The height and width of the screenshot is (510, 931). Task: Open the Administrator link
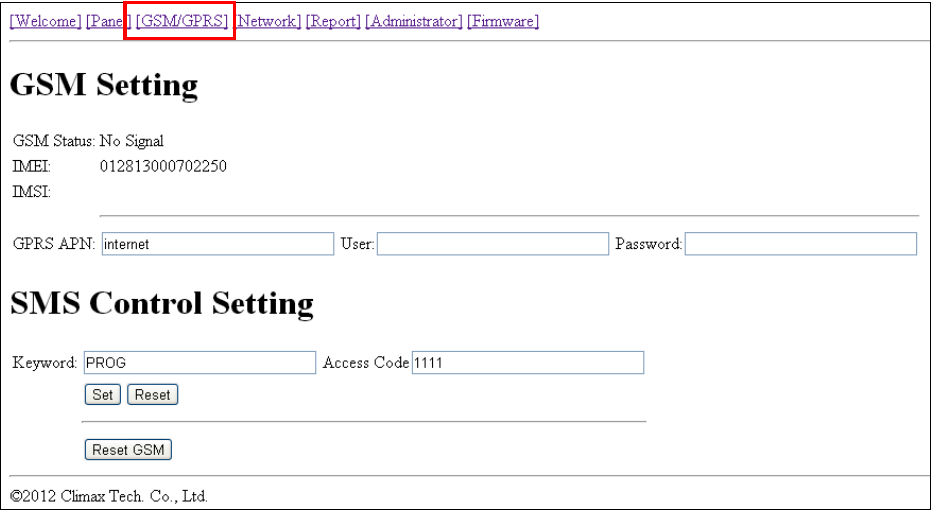coord(413,21)
